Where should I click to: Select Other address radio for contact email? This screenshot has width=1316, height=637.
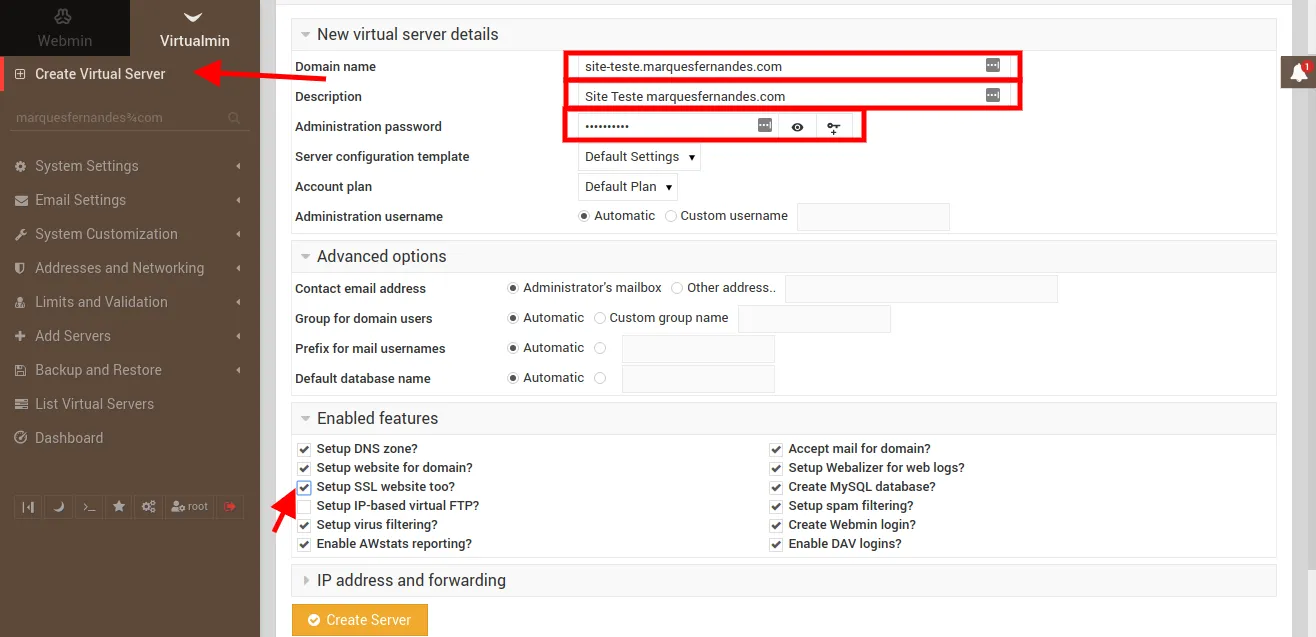click(x=678, y=288)
